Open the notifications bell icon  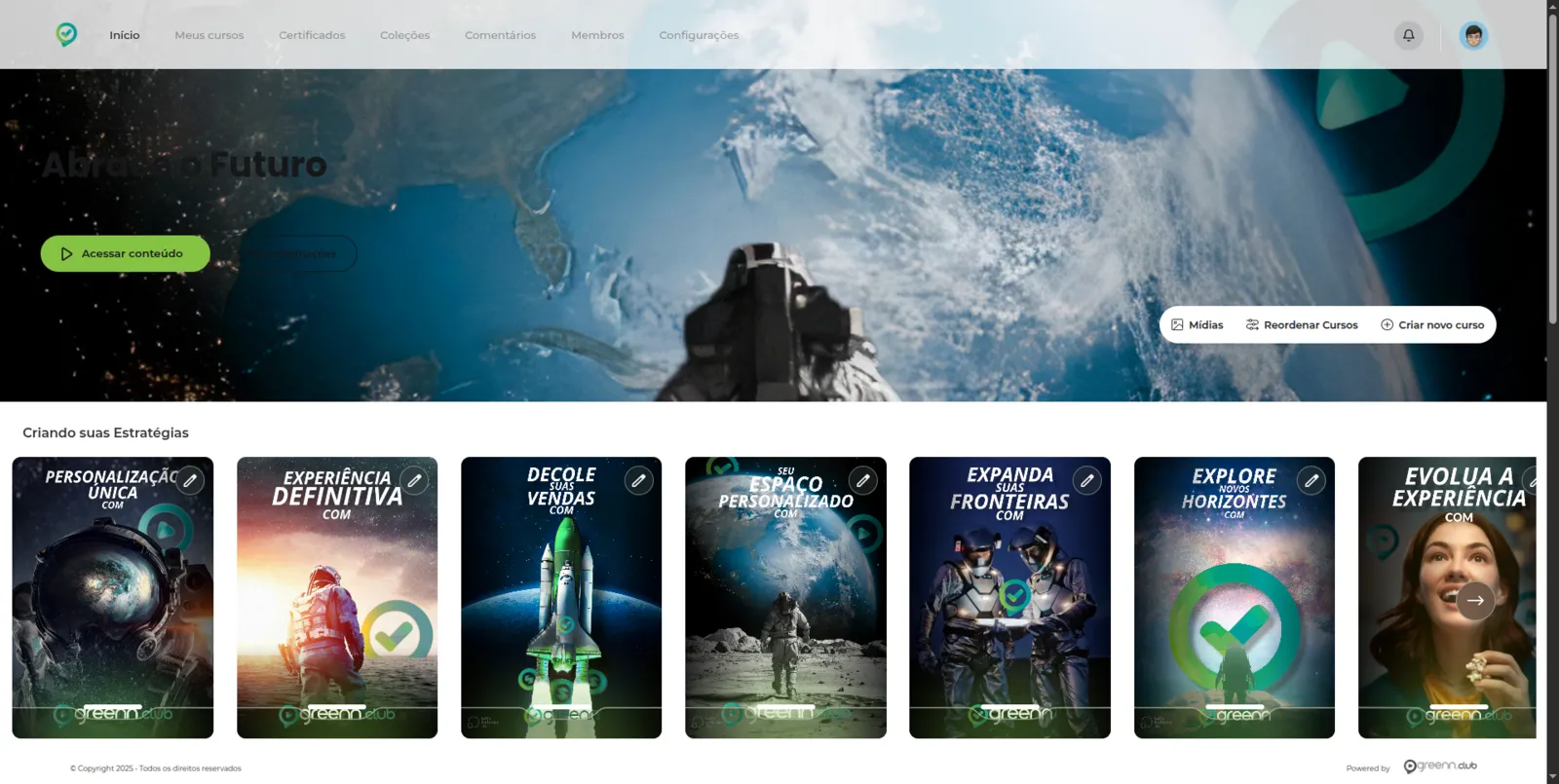[1408, 35]
